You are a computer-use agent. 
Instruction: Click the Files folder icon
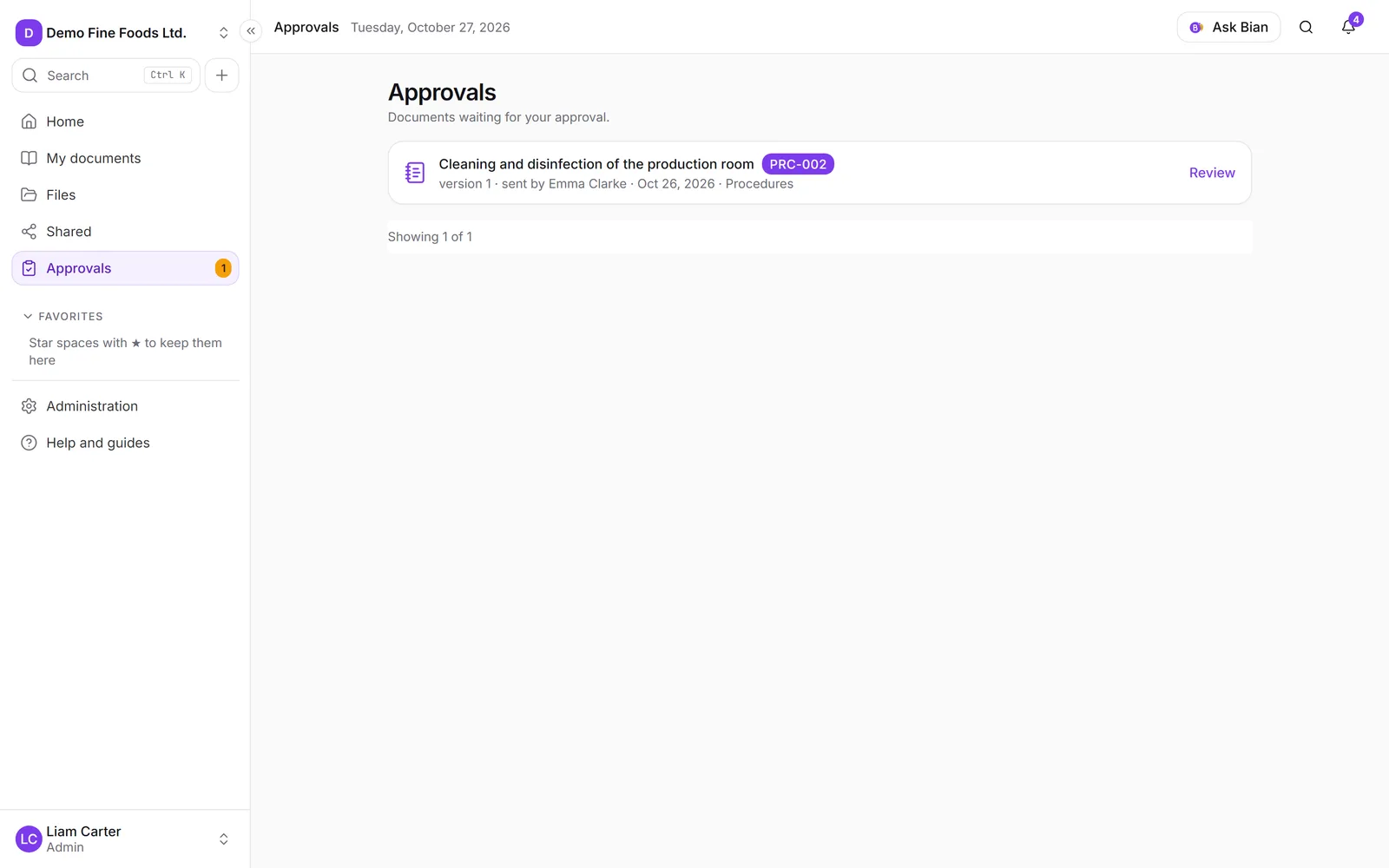point(30,194)
